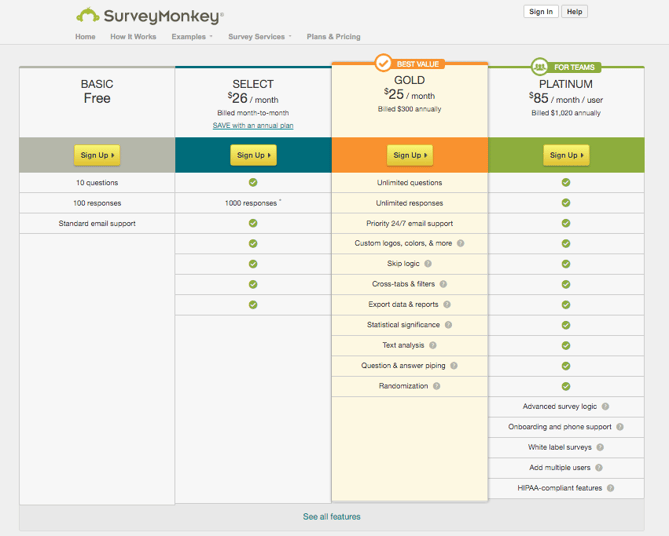Click the SELECT plan heading

point(253,84)
